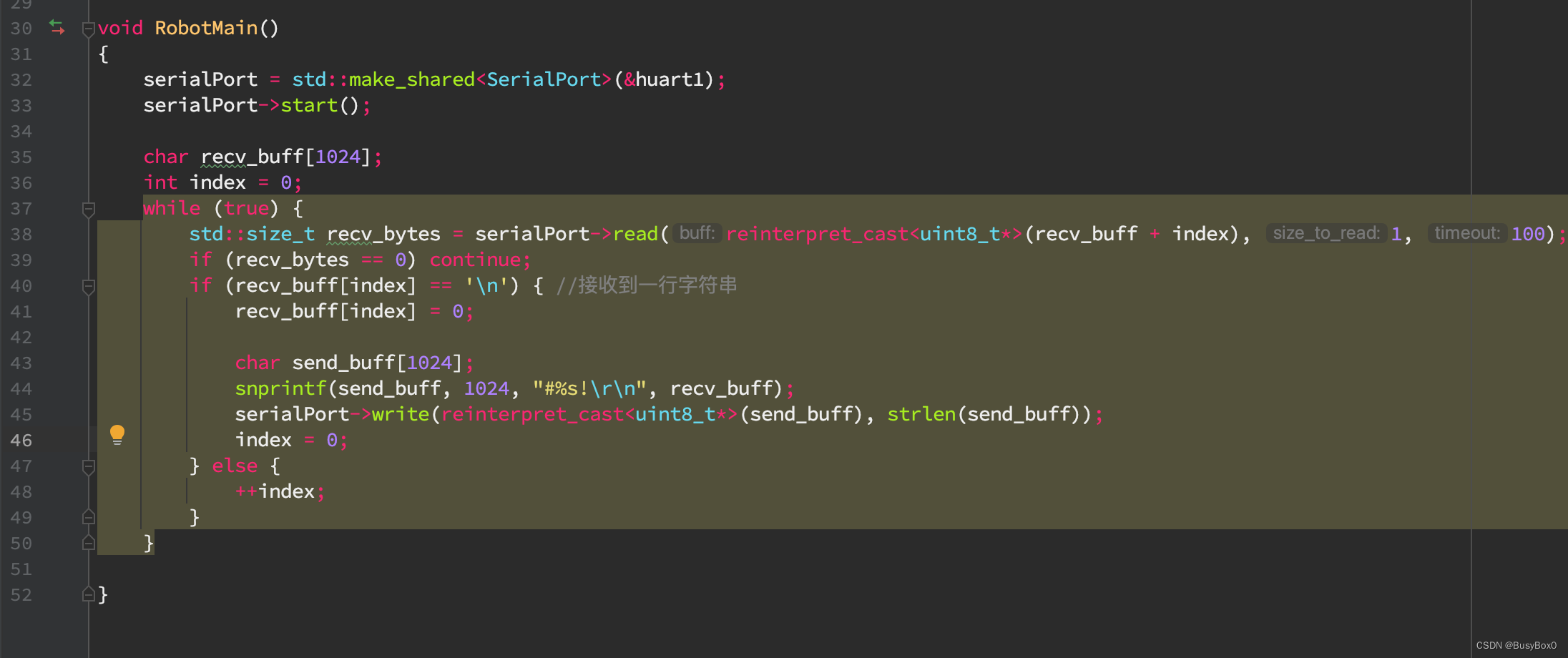Screen dimensions: 1568x658
Task: Click &huart1 argument on line 32
Action: [665, 79]
